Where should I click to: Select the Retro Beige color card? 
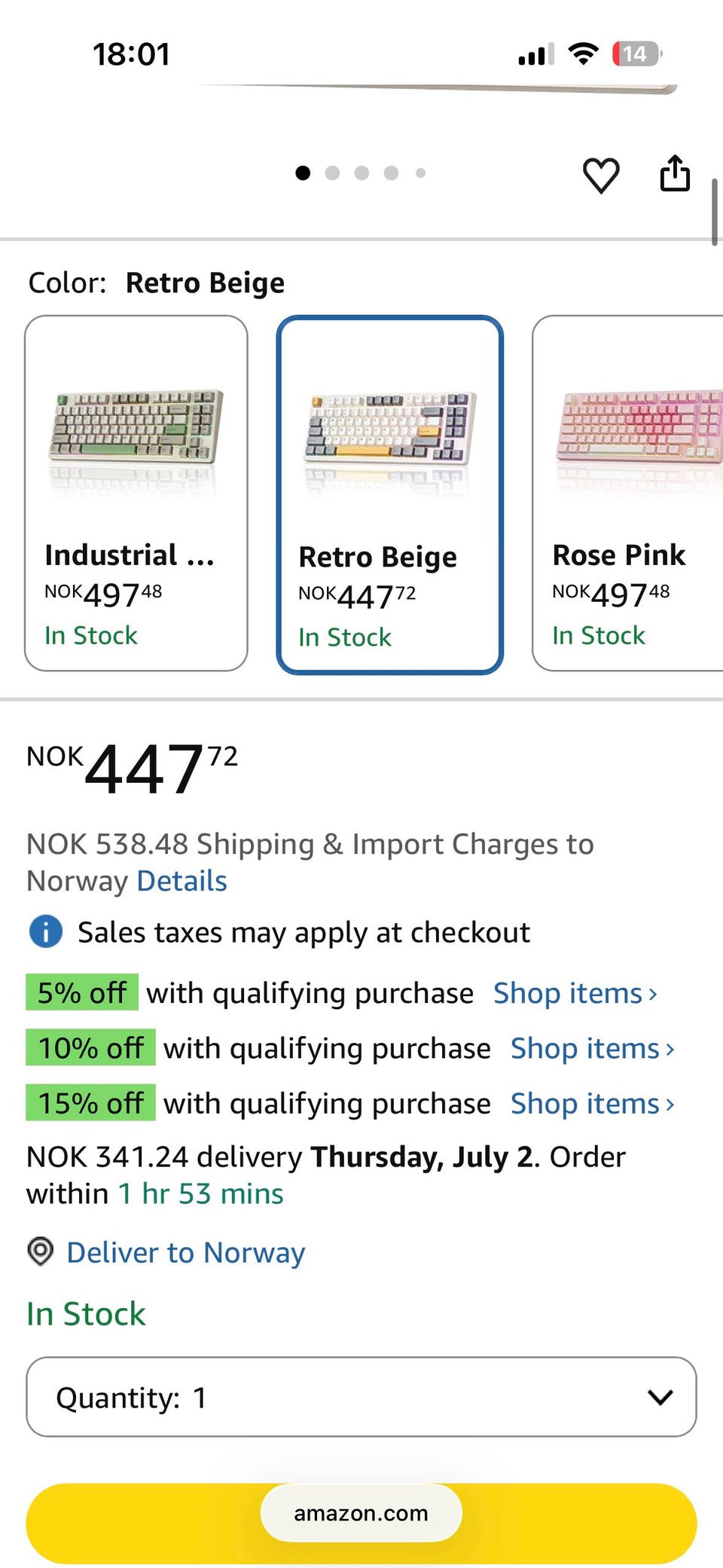tap(389, 494)
